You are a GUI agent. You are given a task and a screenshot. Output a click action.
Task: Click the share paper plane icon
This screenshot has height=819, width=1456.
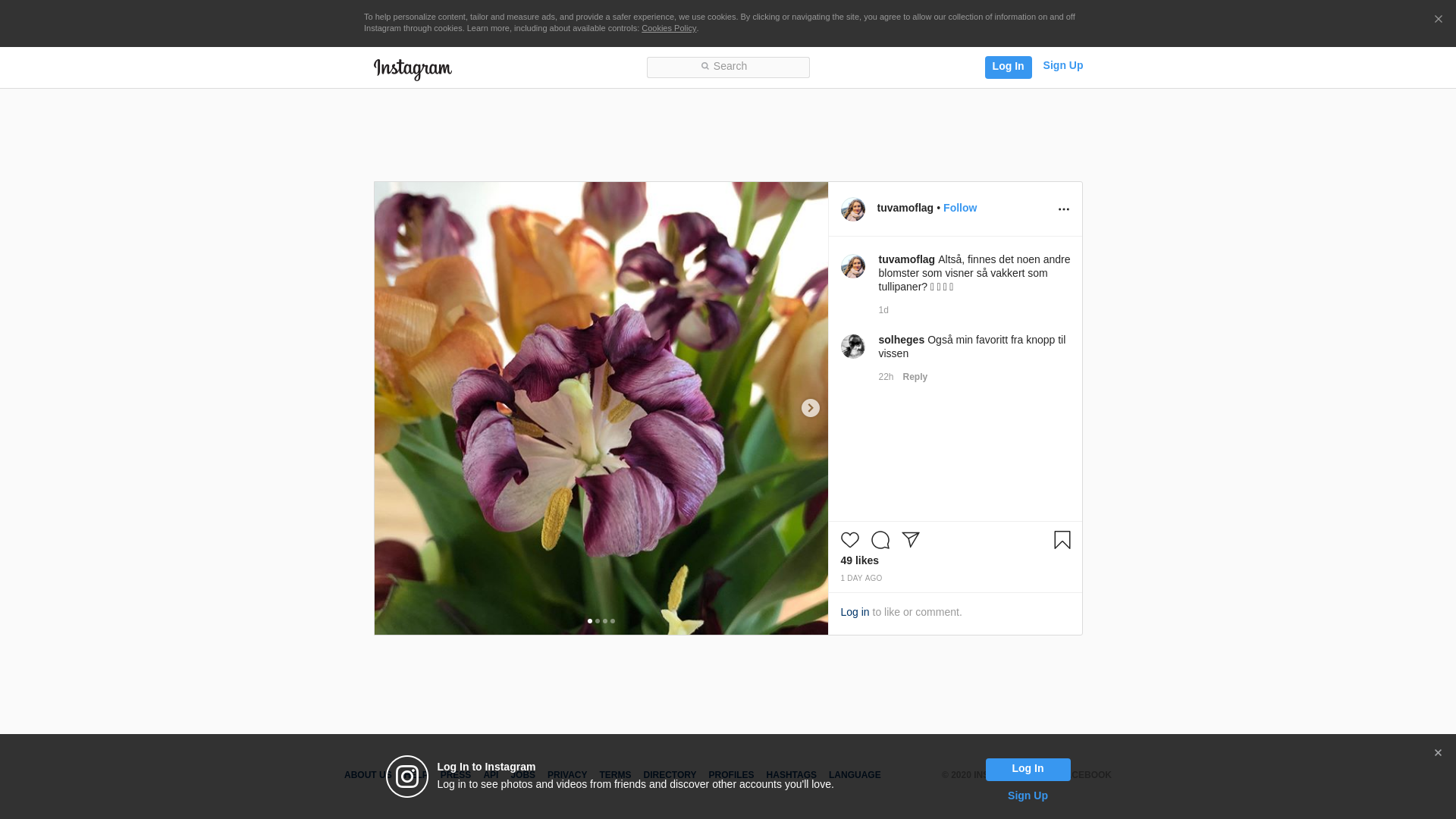point(910,540)
